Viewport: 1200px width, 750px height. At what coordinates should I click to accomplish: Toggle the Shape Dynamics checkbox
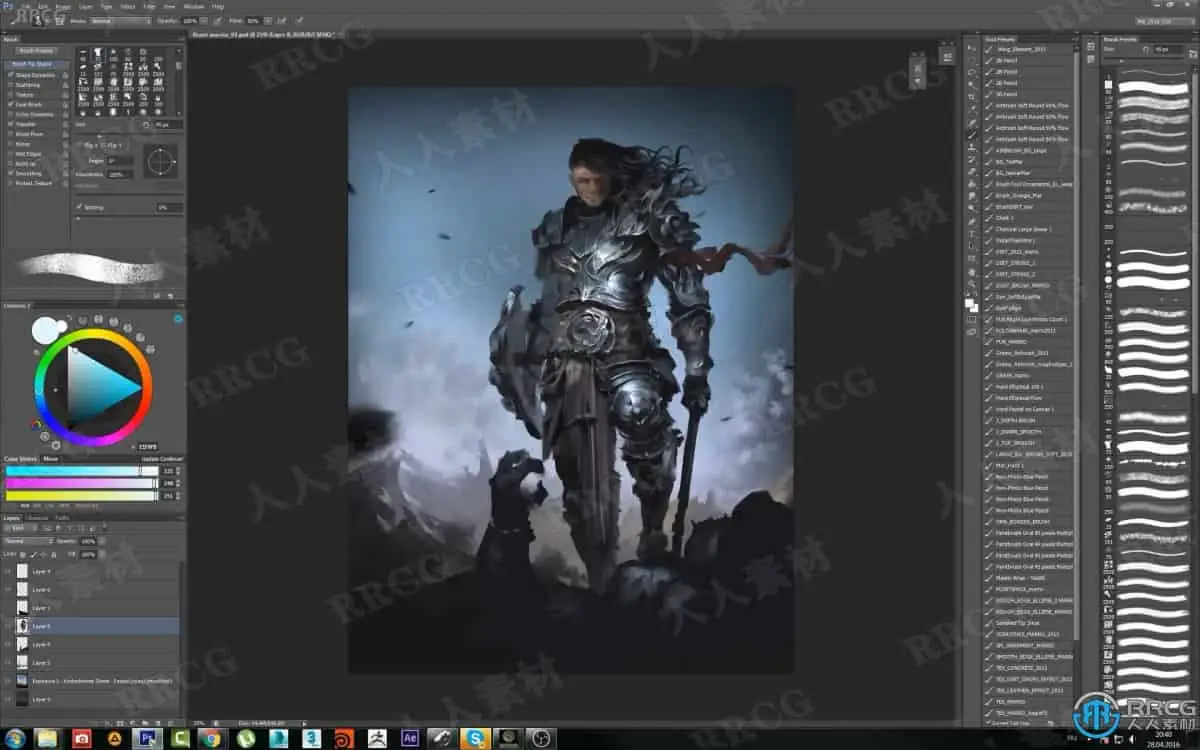[x=11, y=75]
